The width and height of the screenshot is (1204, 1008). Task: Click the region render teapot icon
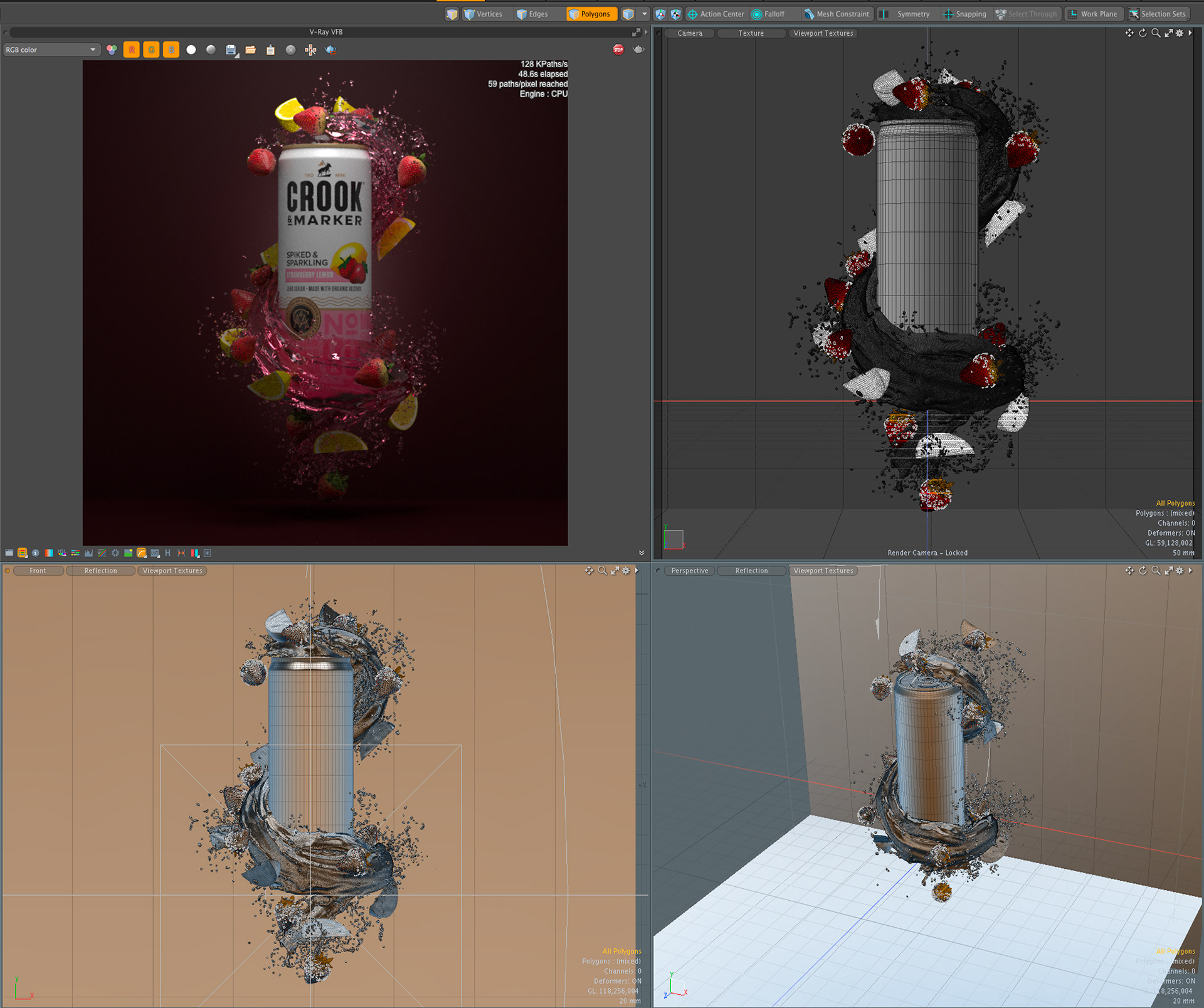330,50
